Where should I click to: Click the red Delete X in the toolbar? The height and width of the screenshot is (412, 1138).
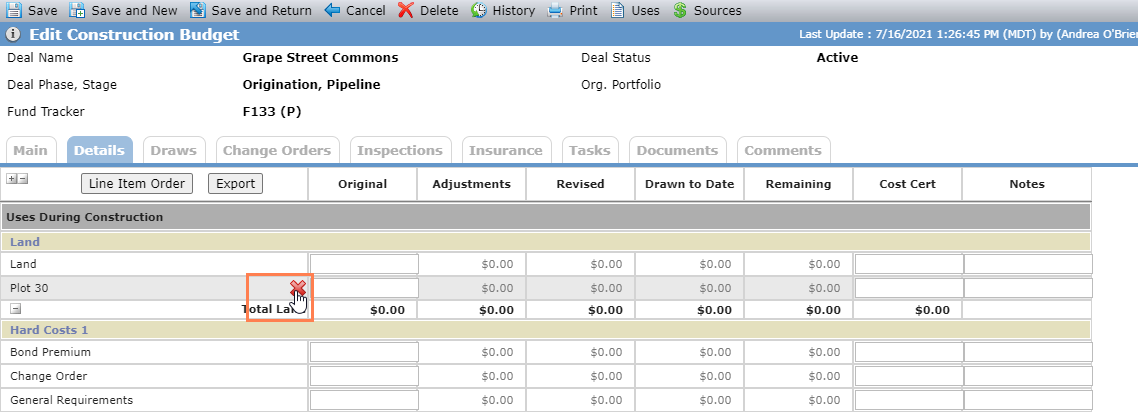coord(406,10)
